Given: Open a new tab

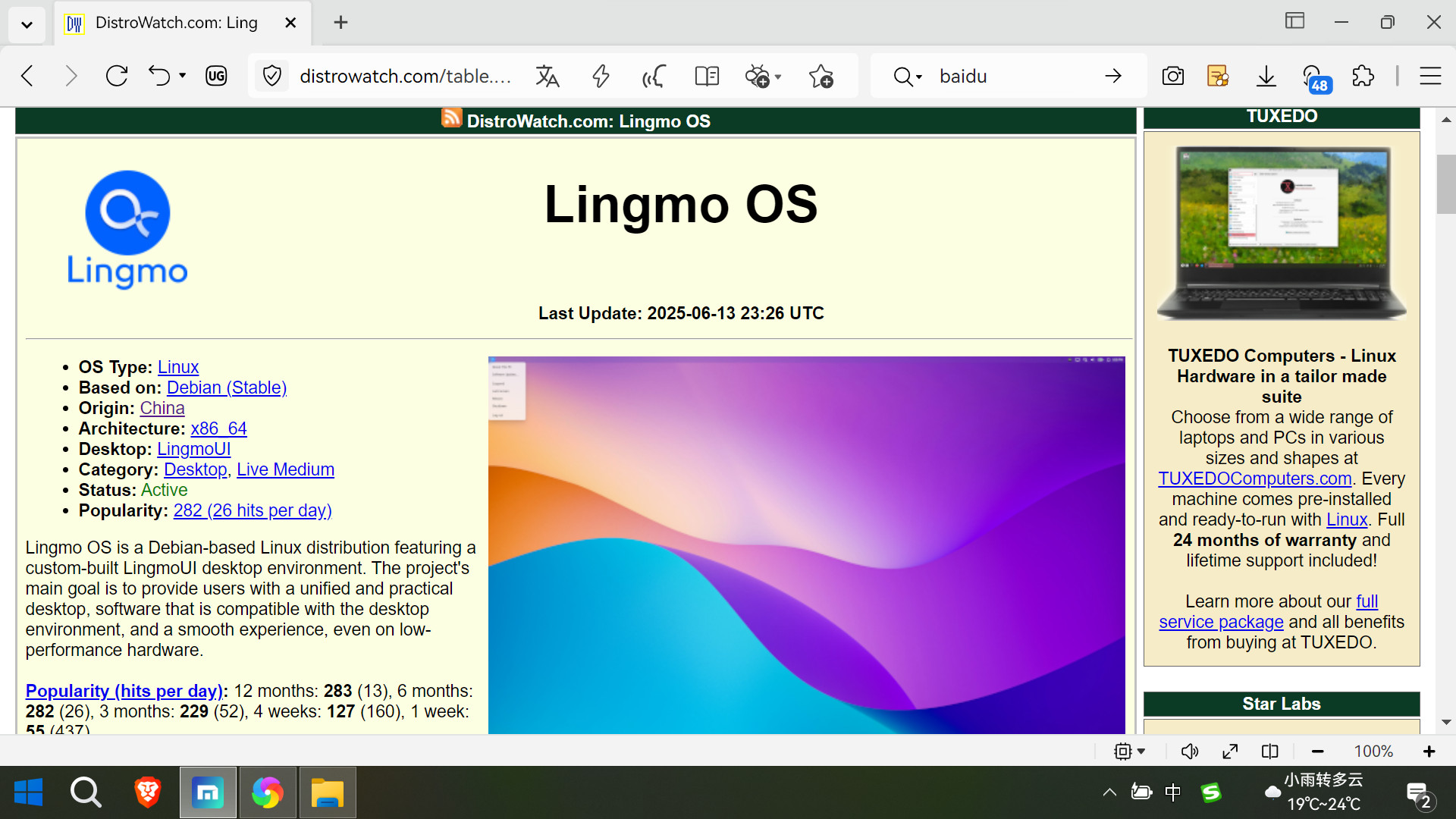Looking at the screenshot, I should 340,23.
